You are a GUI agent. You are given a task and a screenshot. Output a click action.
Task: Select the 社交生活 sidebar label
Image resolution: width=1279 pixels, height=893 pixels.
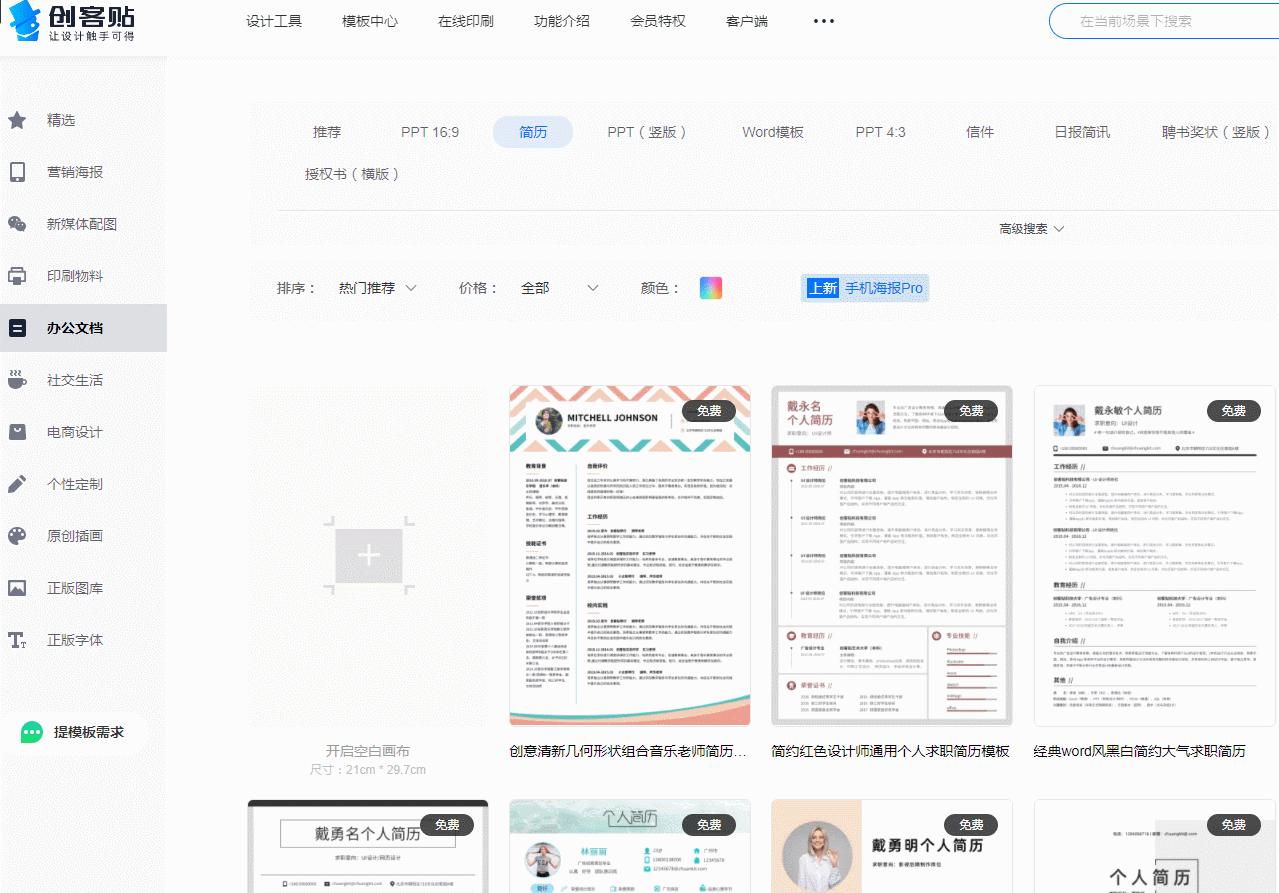(x=75, y=380)
